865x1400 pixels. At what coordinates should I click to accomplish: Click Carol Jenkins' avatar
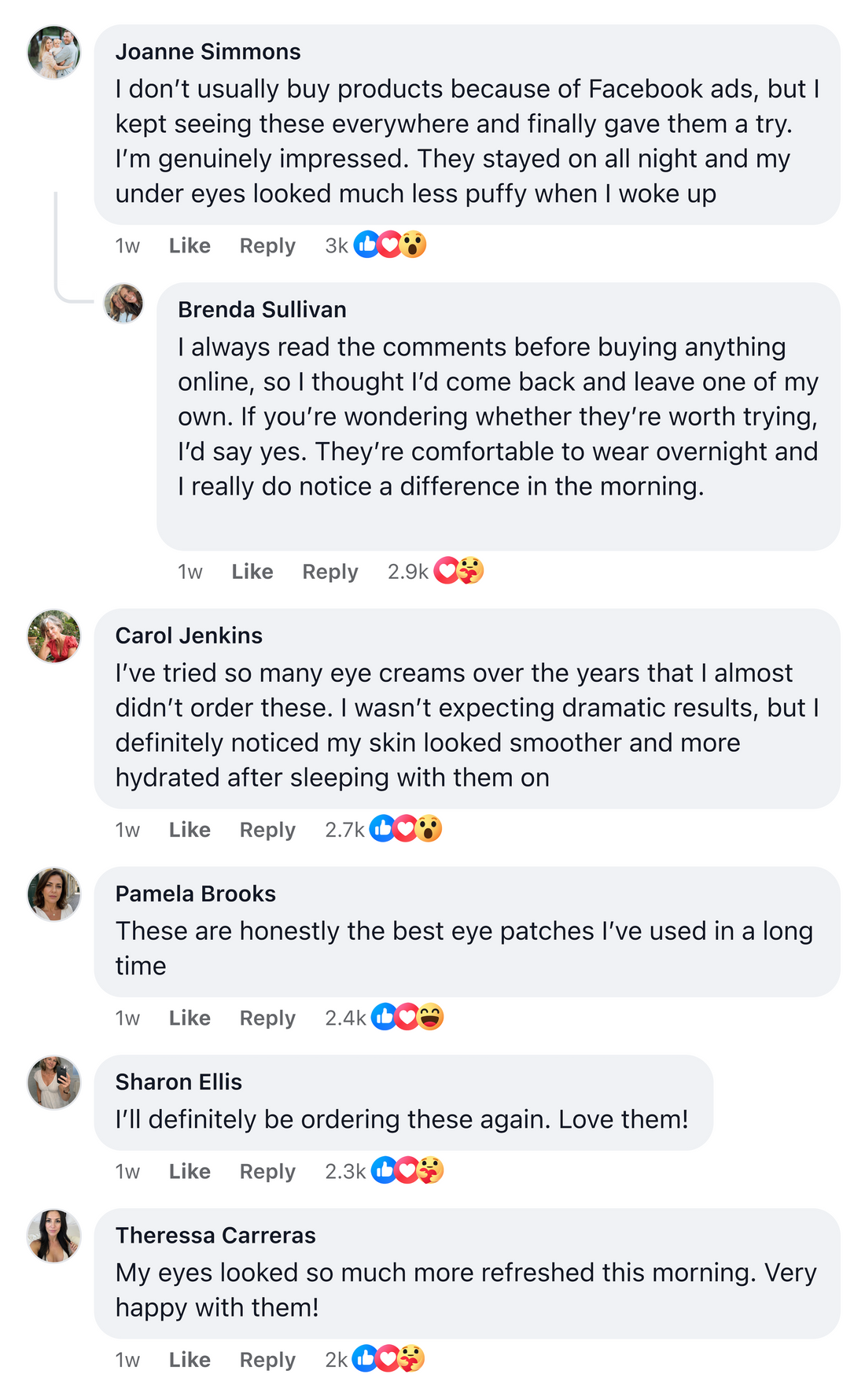click(54, 636)
